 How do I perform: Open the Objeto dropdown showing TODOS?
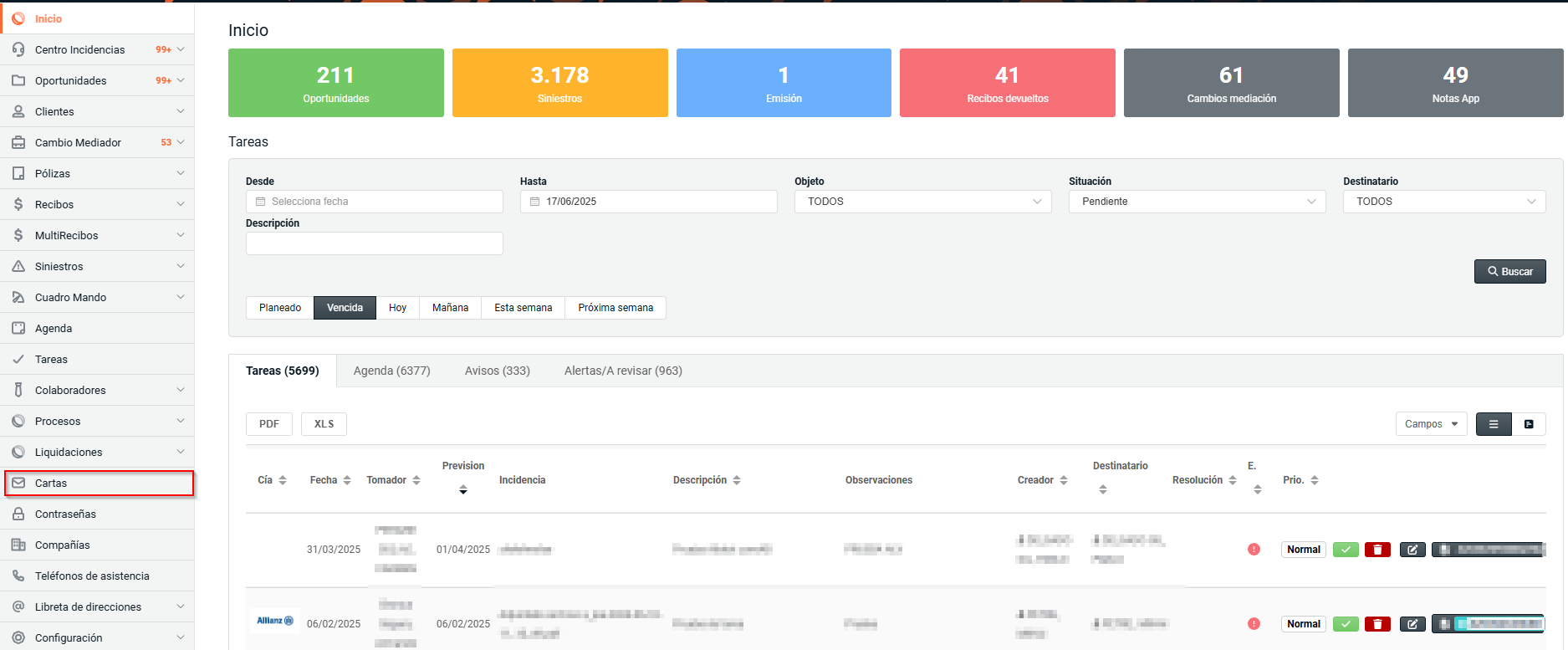tap(923, 202)
